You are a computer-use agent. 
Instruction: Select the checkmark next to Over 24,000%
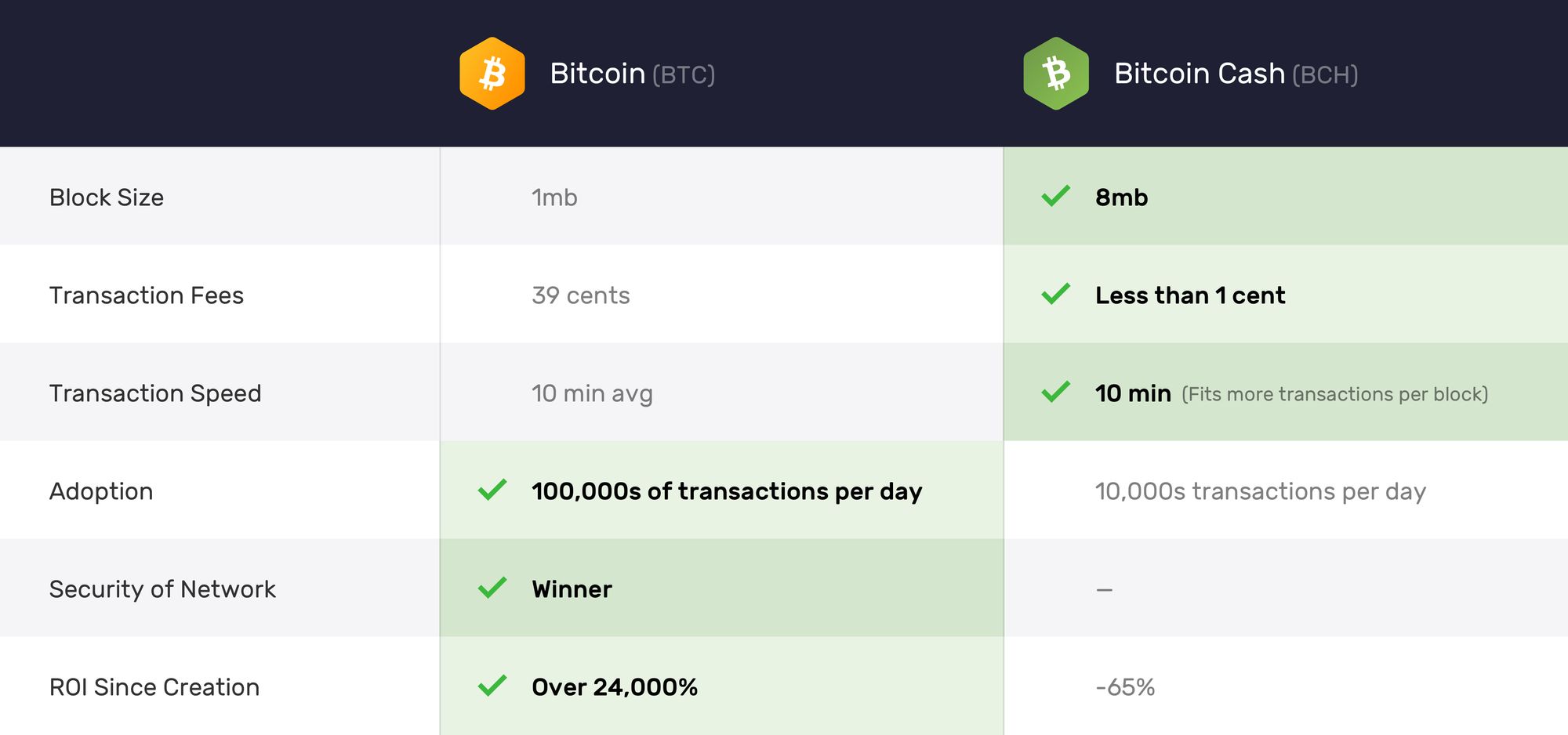pos(492,686)
